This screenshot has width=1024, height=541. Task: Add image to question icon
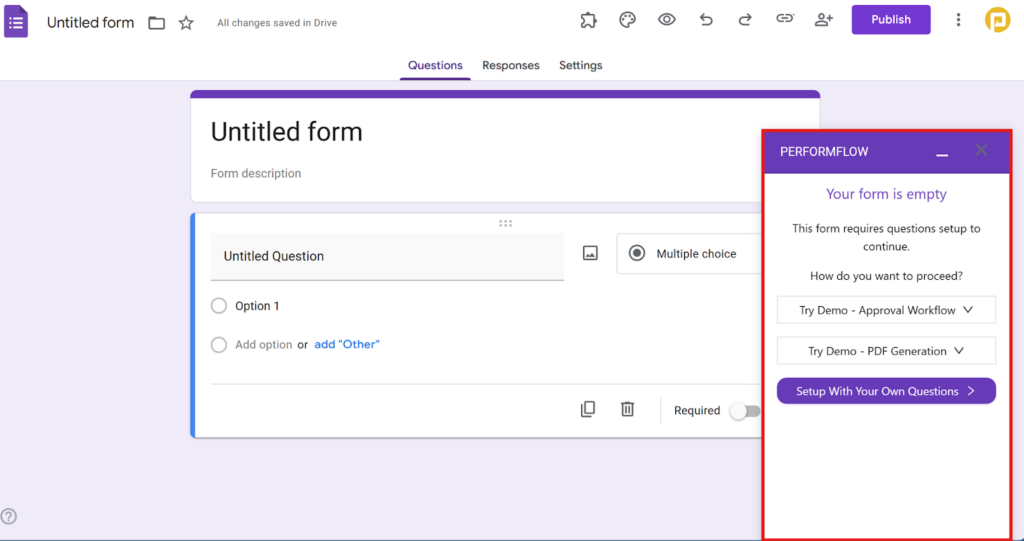[590, 254]
